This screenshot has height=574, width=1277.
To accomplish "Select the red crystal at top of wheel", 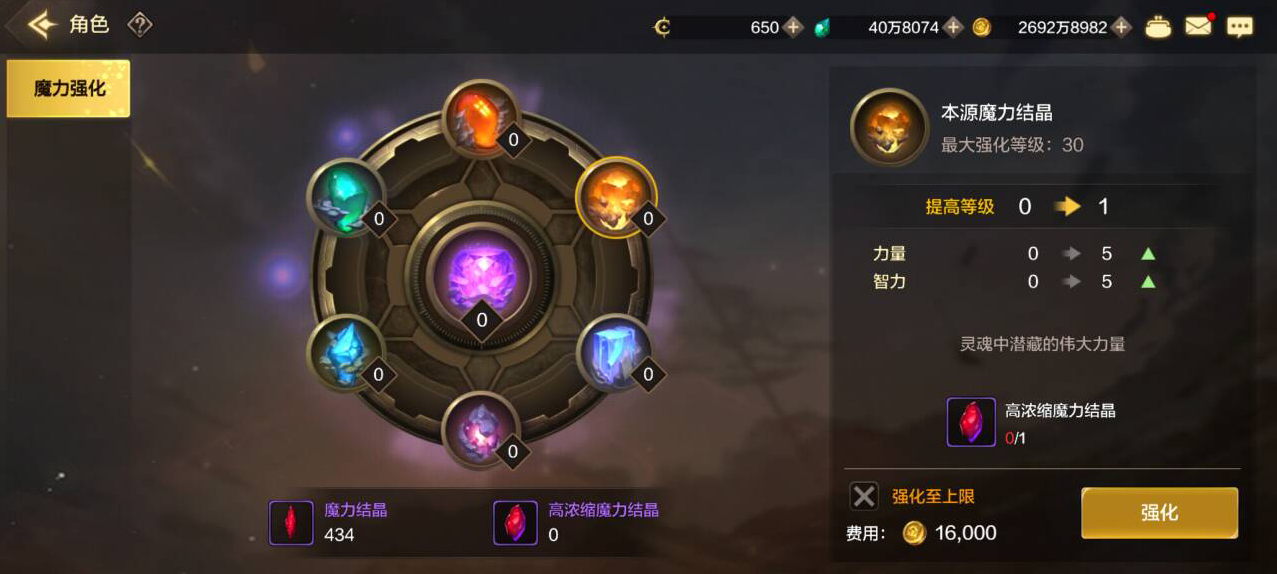I will (x=481, y=120).
